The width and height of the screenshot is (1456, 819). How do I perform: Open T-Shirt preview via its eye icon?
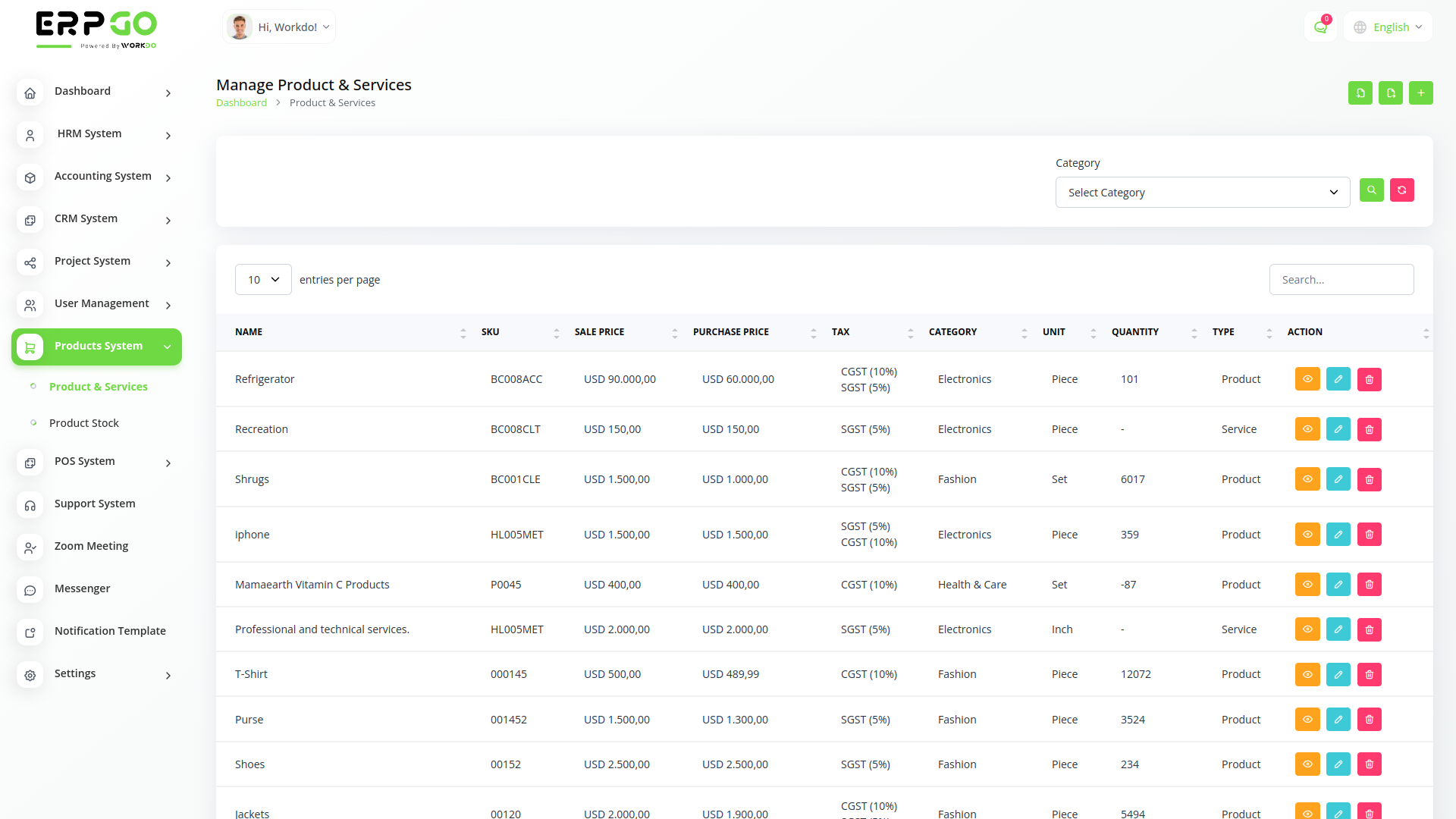1307,674
